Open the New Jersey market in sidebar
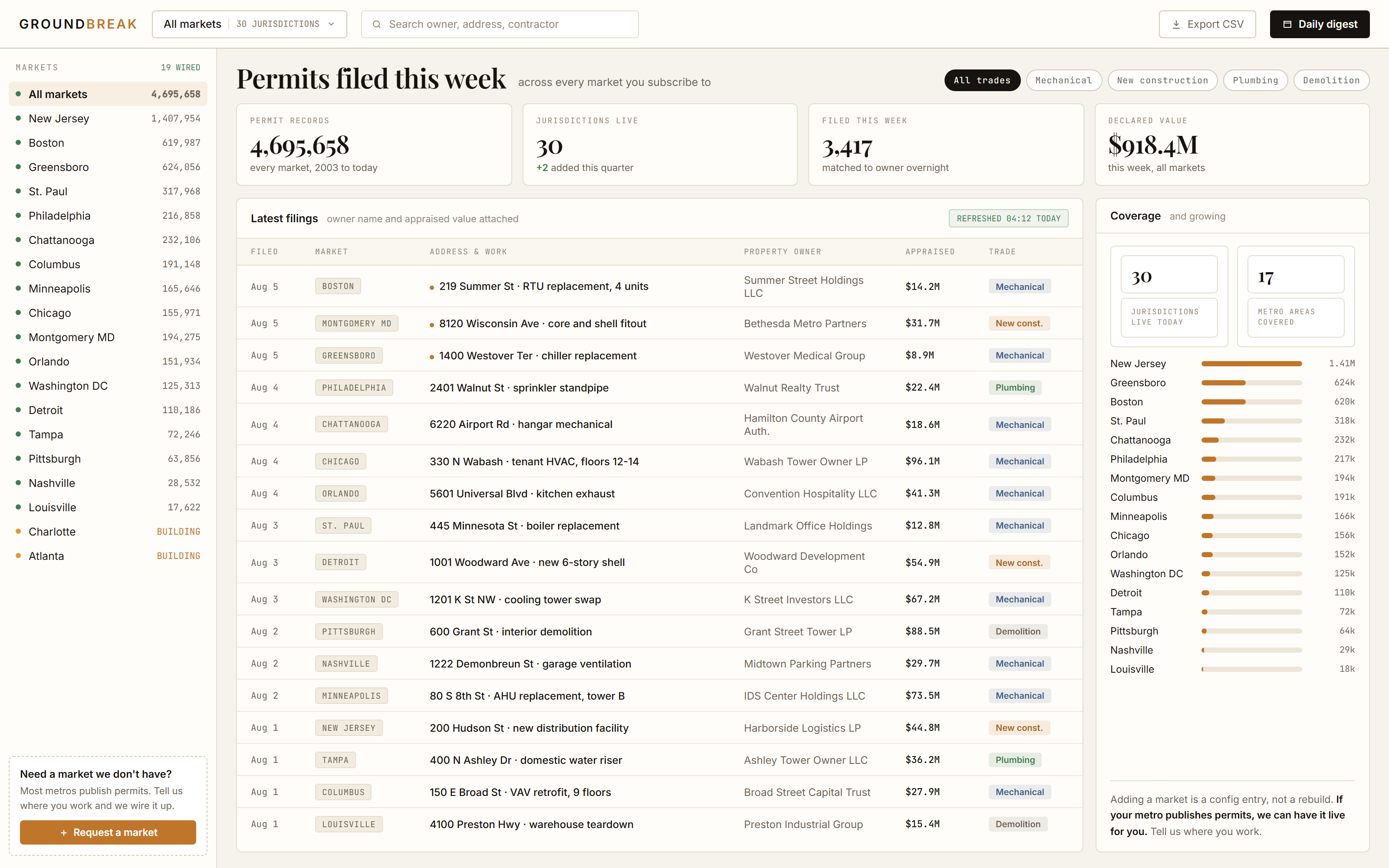This screenshot has width=1389, height=868. pyautogui.click(x=108, y=118)
